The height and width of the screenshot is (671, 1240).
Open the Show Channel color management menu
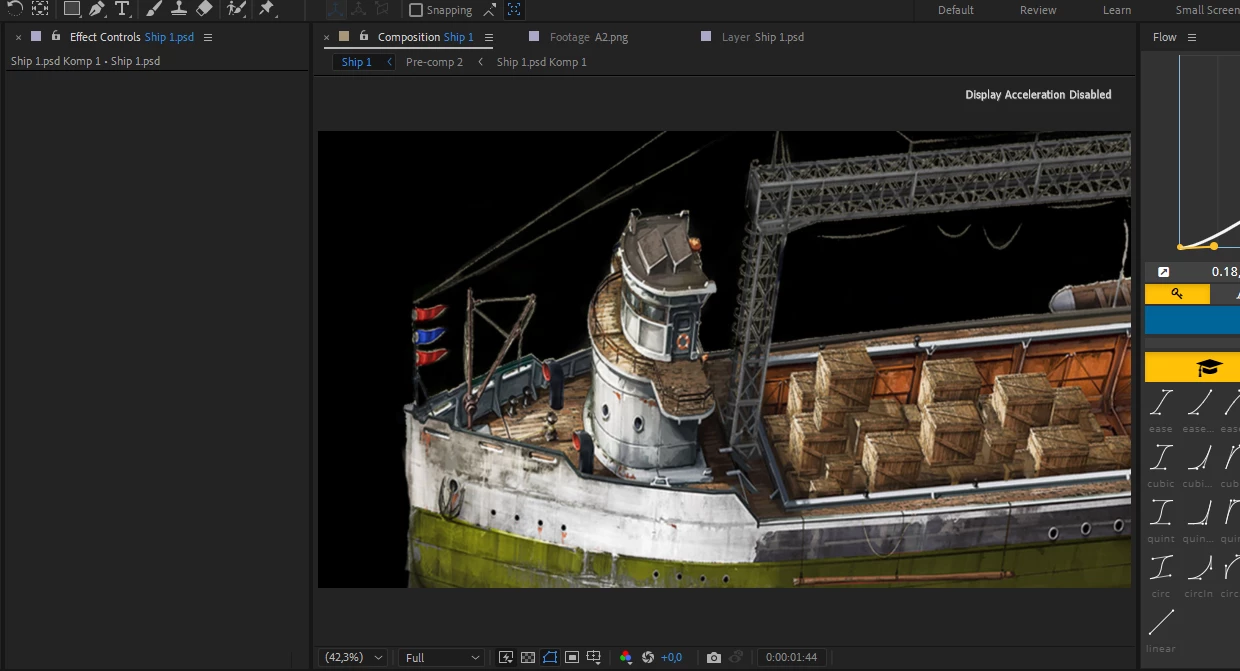point(626,657)
